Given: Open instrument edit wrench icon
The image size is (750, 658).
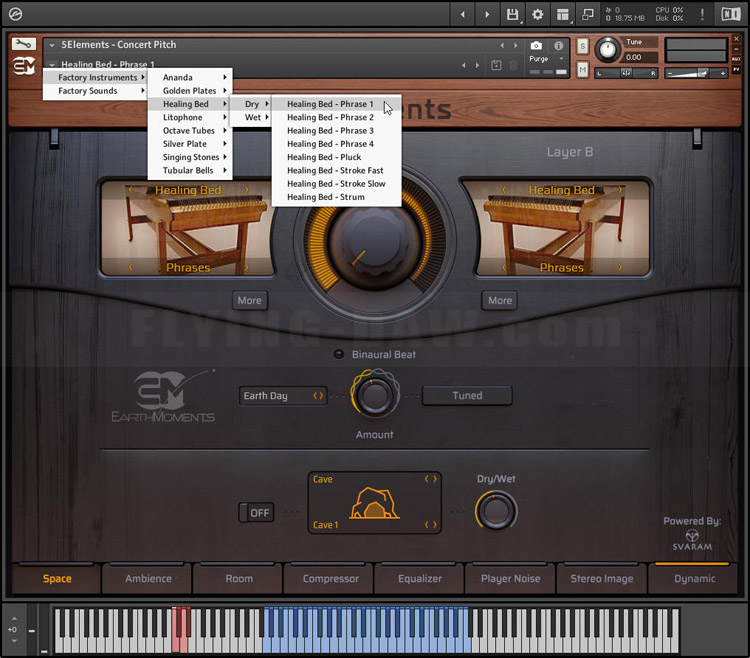Looking at the screenshot, I should point(23,44).
